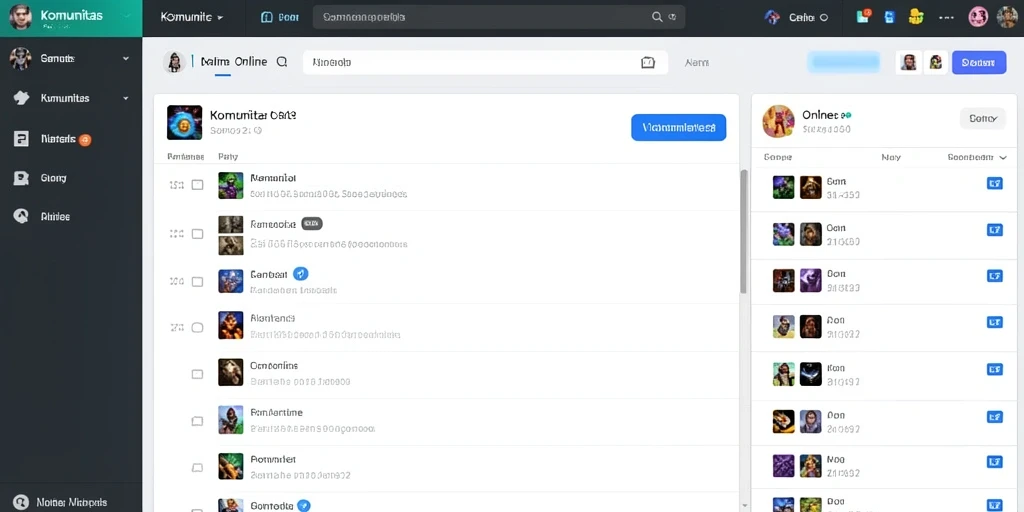Open the Canbaat row thumbnail

point(231,281)
